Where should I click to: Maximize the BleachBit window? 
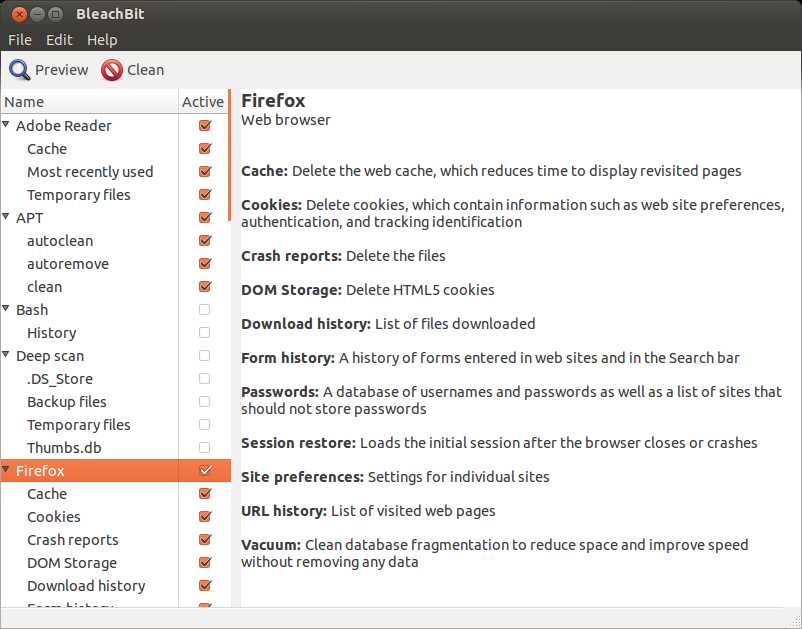tap(55, 14)
